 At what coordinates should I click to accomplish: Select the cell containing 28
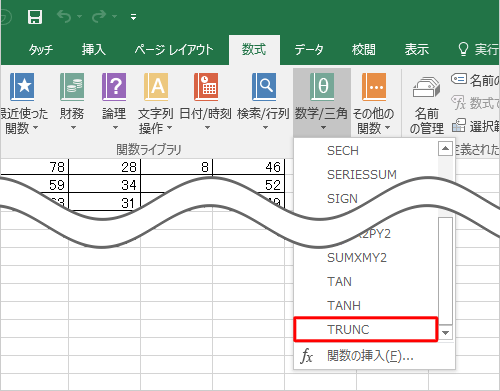pos(105,167)
